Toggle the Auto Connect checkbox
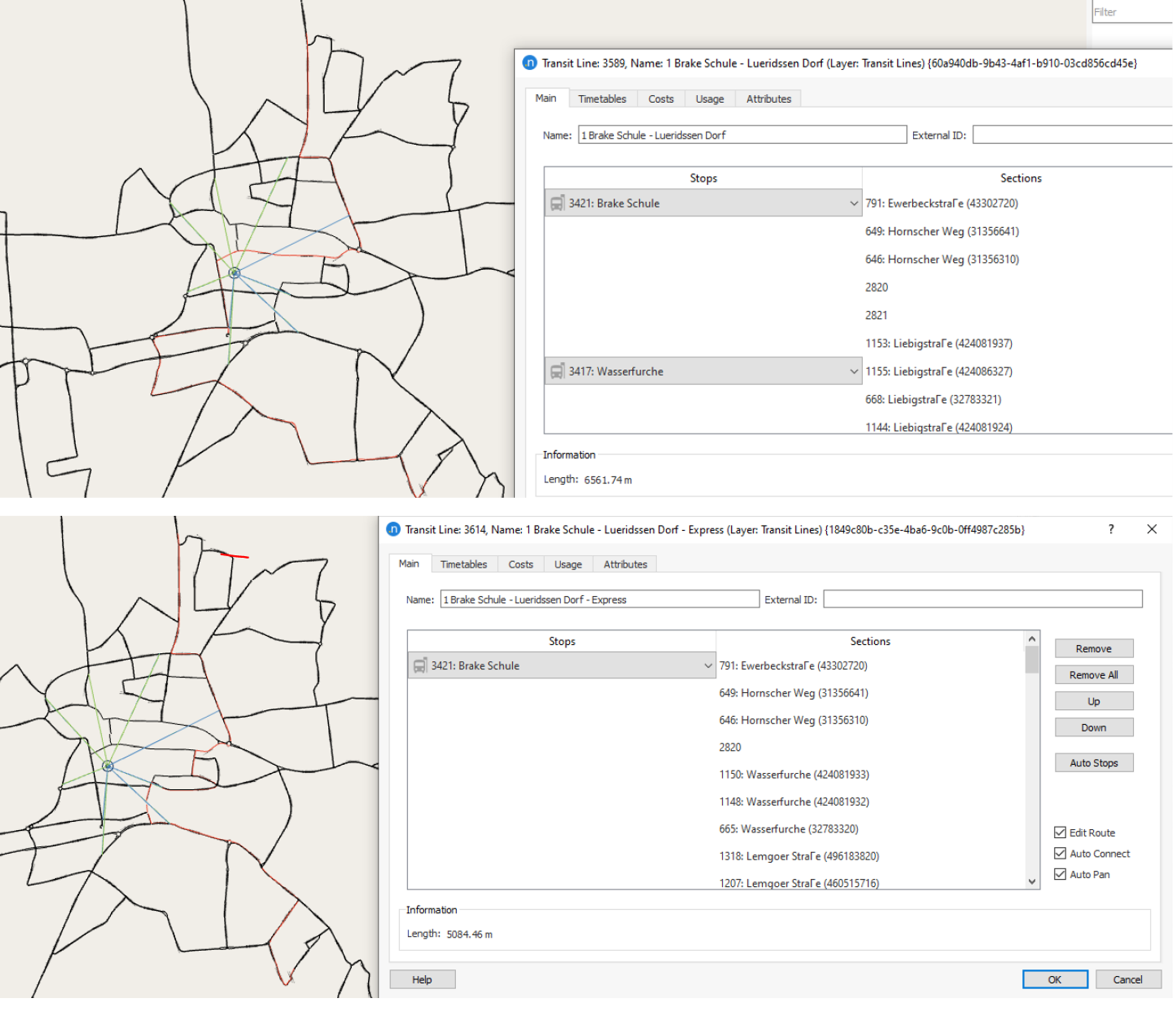Screen dimensions: 1176x1019 coord(1060,854)
